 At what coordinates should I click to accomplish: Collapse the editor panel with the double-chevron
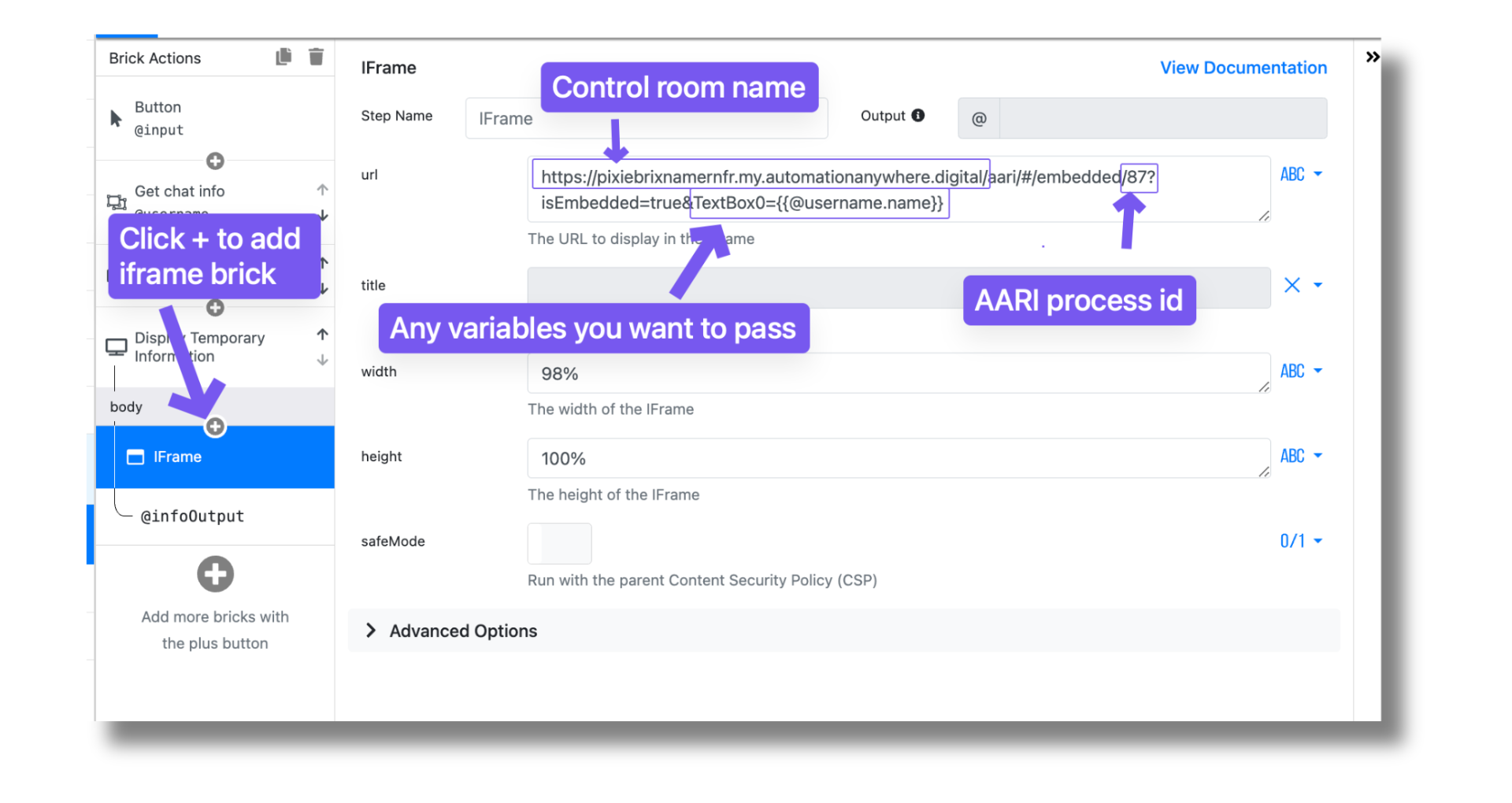(x=1372, y=56)
